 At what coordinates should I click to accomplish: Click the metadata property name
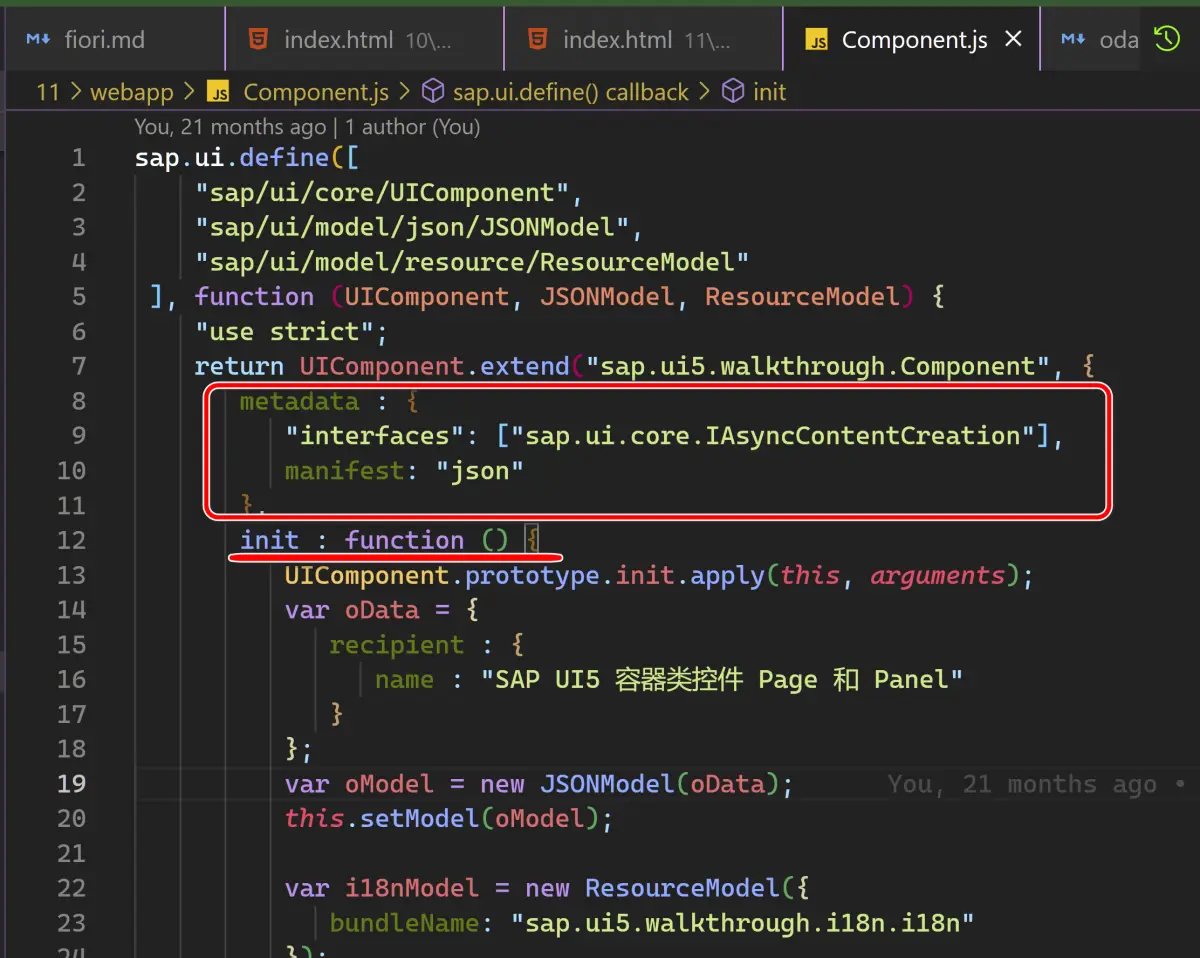pos(299,401)
